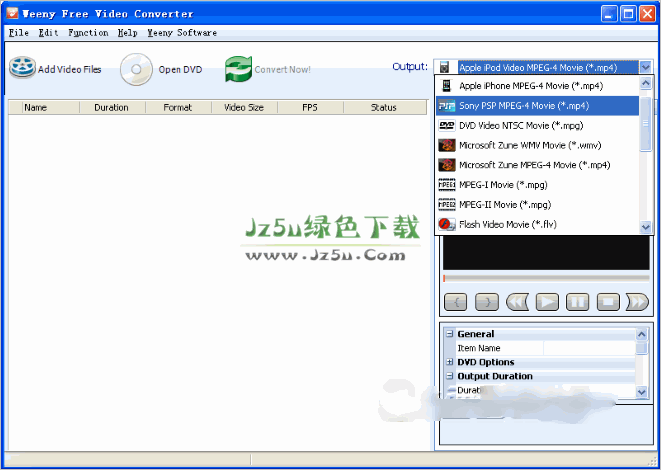
Task: Expand the DVD Options property group
Action: coord(450,362)
